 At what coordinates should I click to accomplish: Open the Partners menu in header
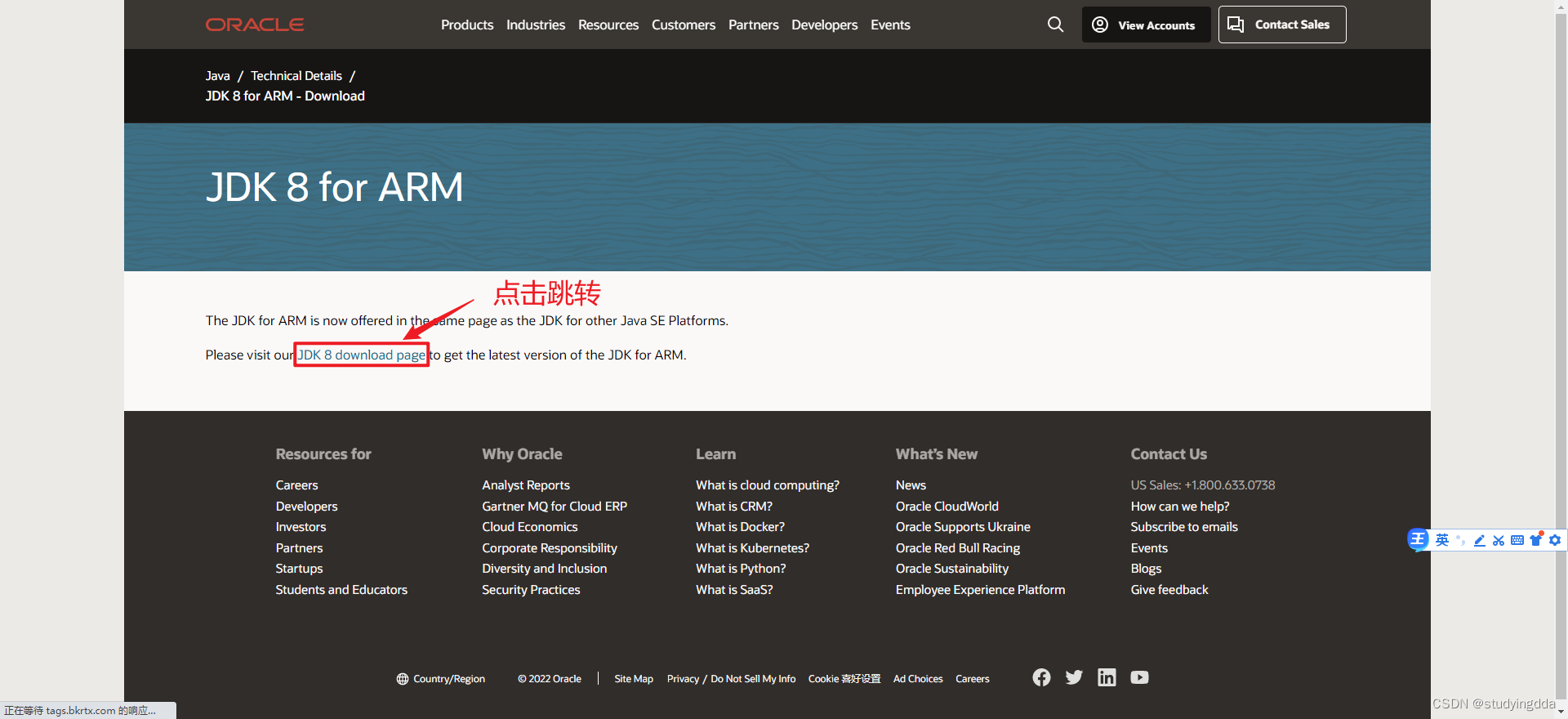coord(754,25)
